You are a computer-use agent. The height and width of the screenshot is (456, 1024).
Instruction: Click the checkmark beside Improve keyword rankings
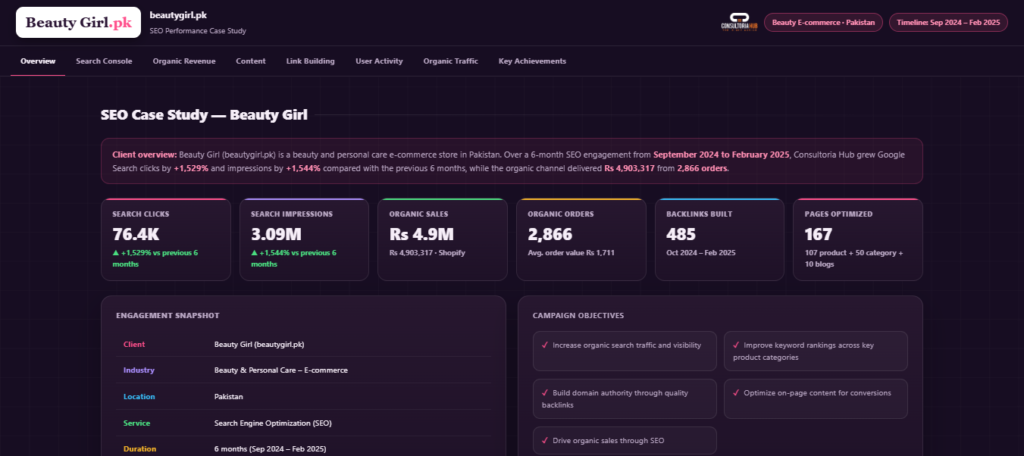coord(736,345)
